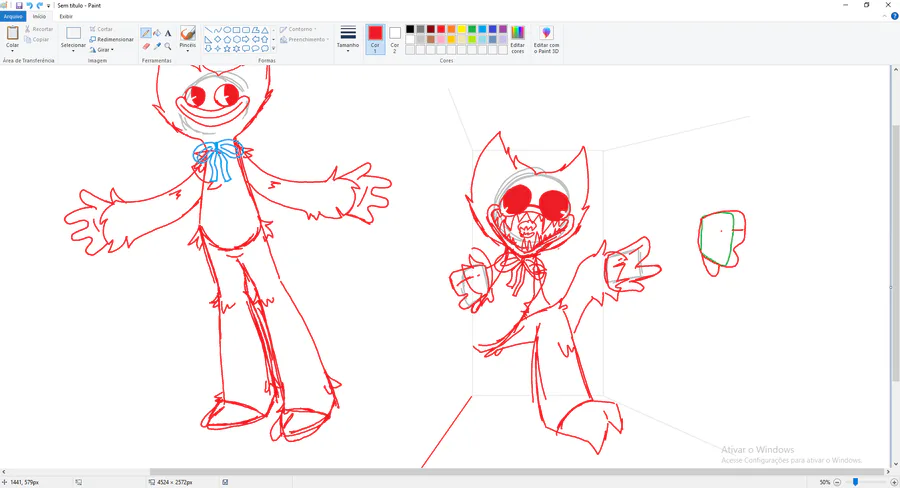Screen dimensions: 900x488
Task: Click the Redimensionar resize button
Action: coord(111,40)
